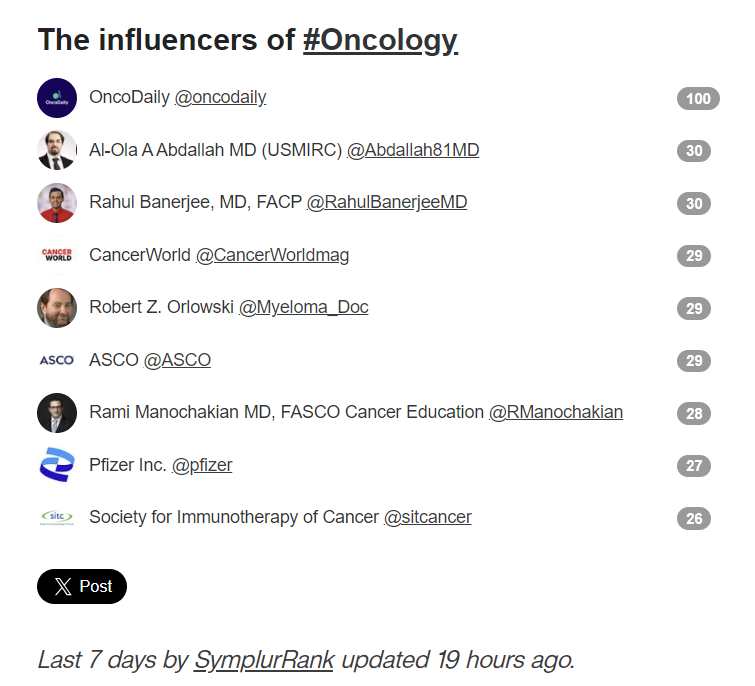Click OncoDaily's score badge showing 100

[698, 99]
